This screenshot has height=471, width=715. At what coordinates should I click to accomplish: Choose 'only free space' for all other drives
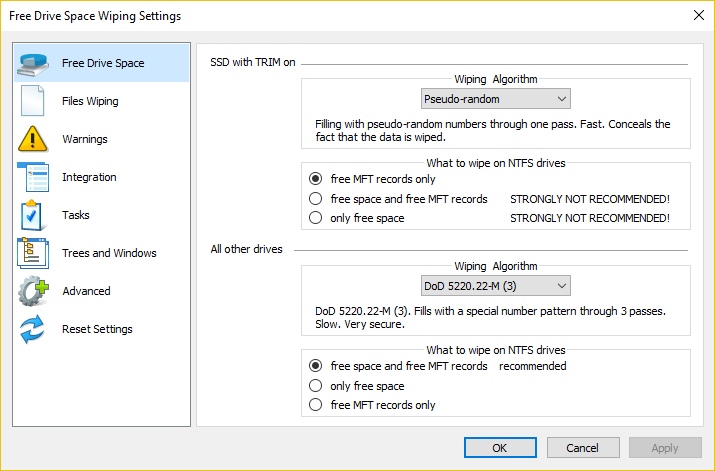click(316, 386)
